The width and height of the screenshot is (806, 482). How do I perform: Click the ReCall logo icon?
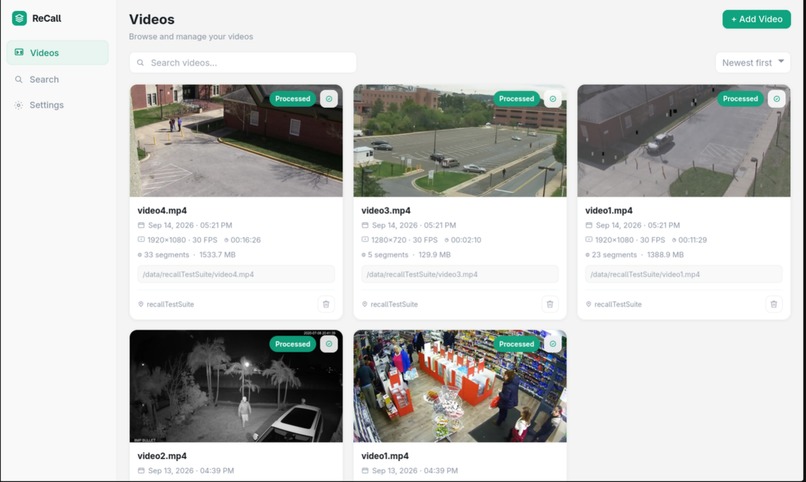coord(19,18)
